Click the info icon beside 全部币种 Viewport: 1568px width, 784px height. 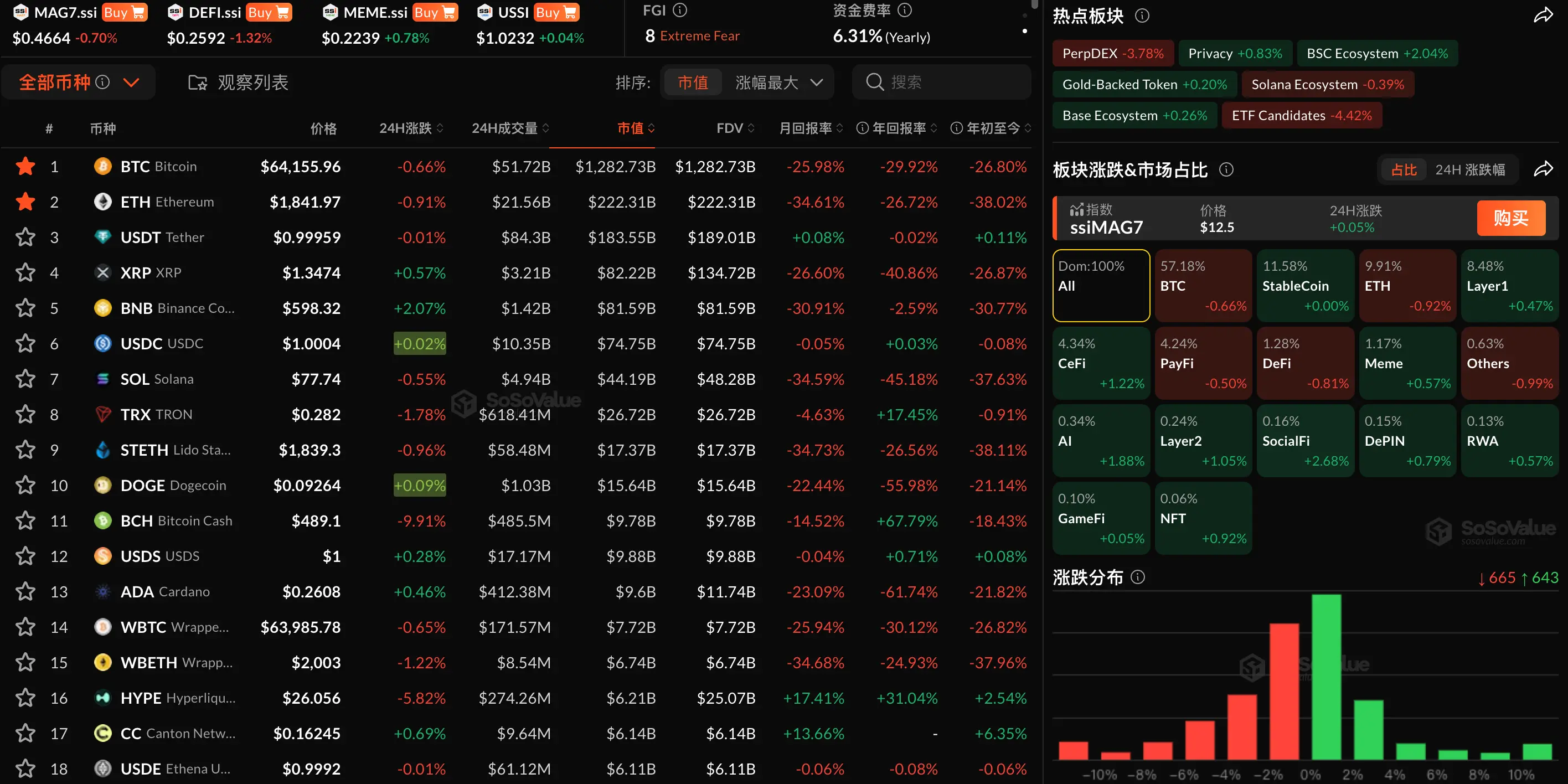(102, 81)
